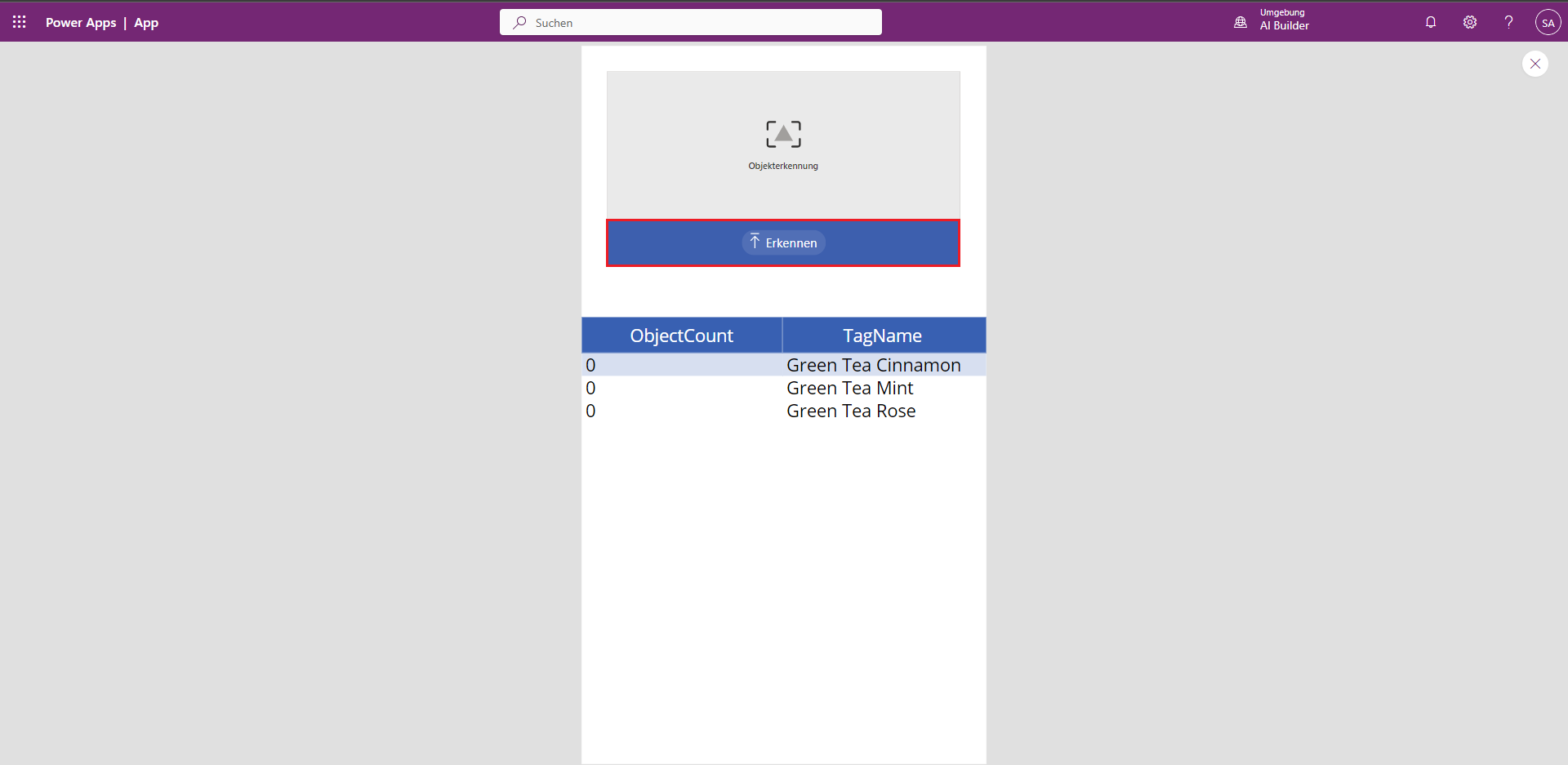Open the help question mark
This screenshot has height=765, width=1568.
click(1508, 22)
